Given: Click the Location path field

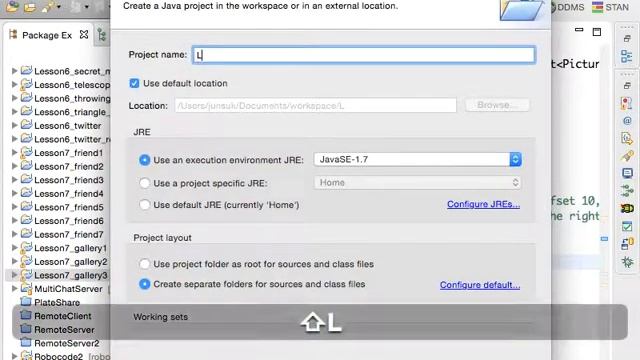Looking at the screenshot, I should (x=316, y=105).
